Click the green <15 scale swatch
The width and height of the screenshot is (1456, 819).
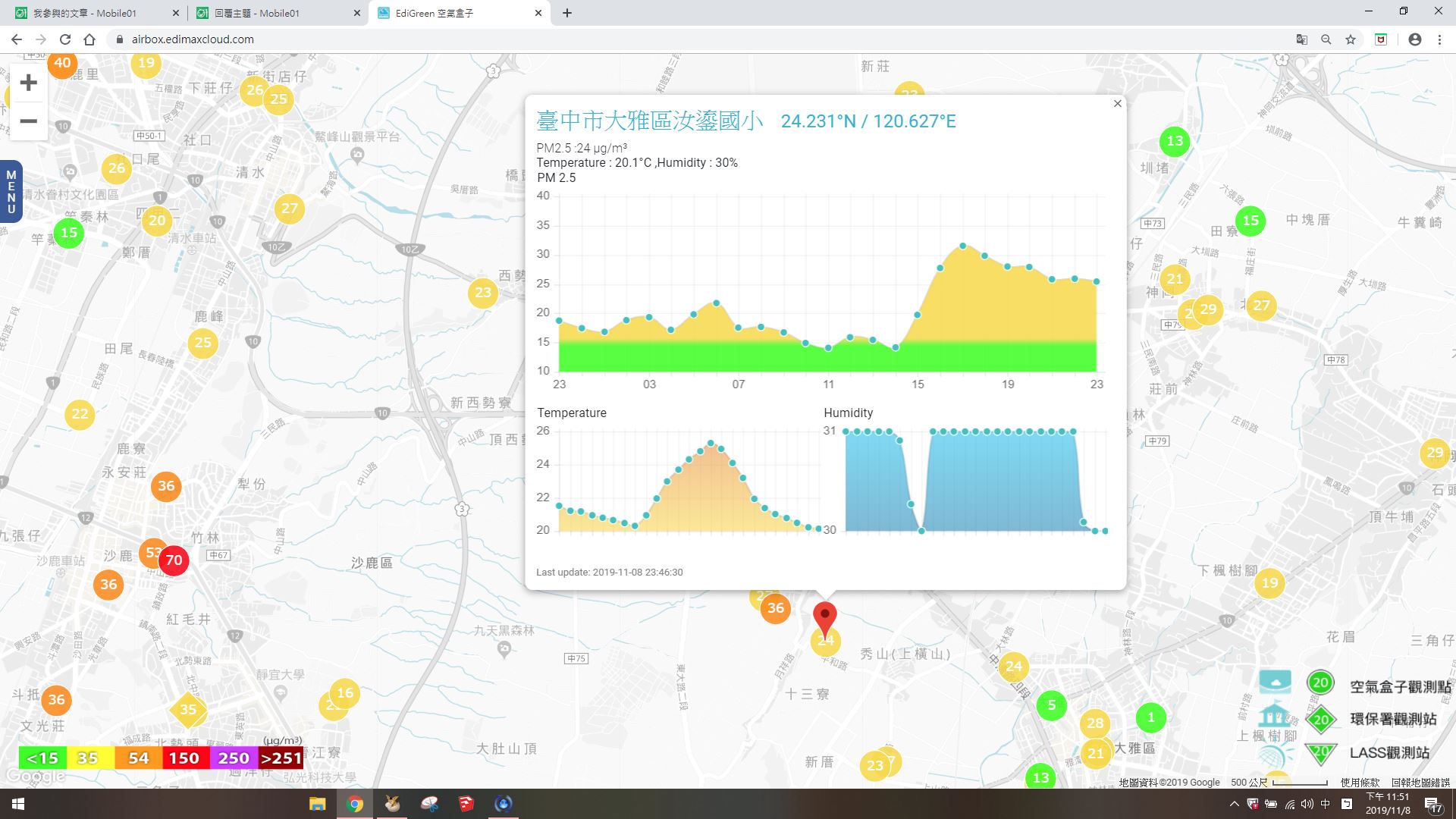(42, 758)
